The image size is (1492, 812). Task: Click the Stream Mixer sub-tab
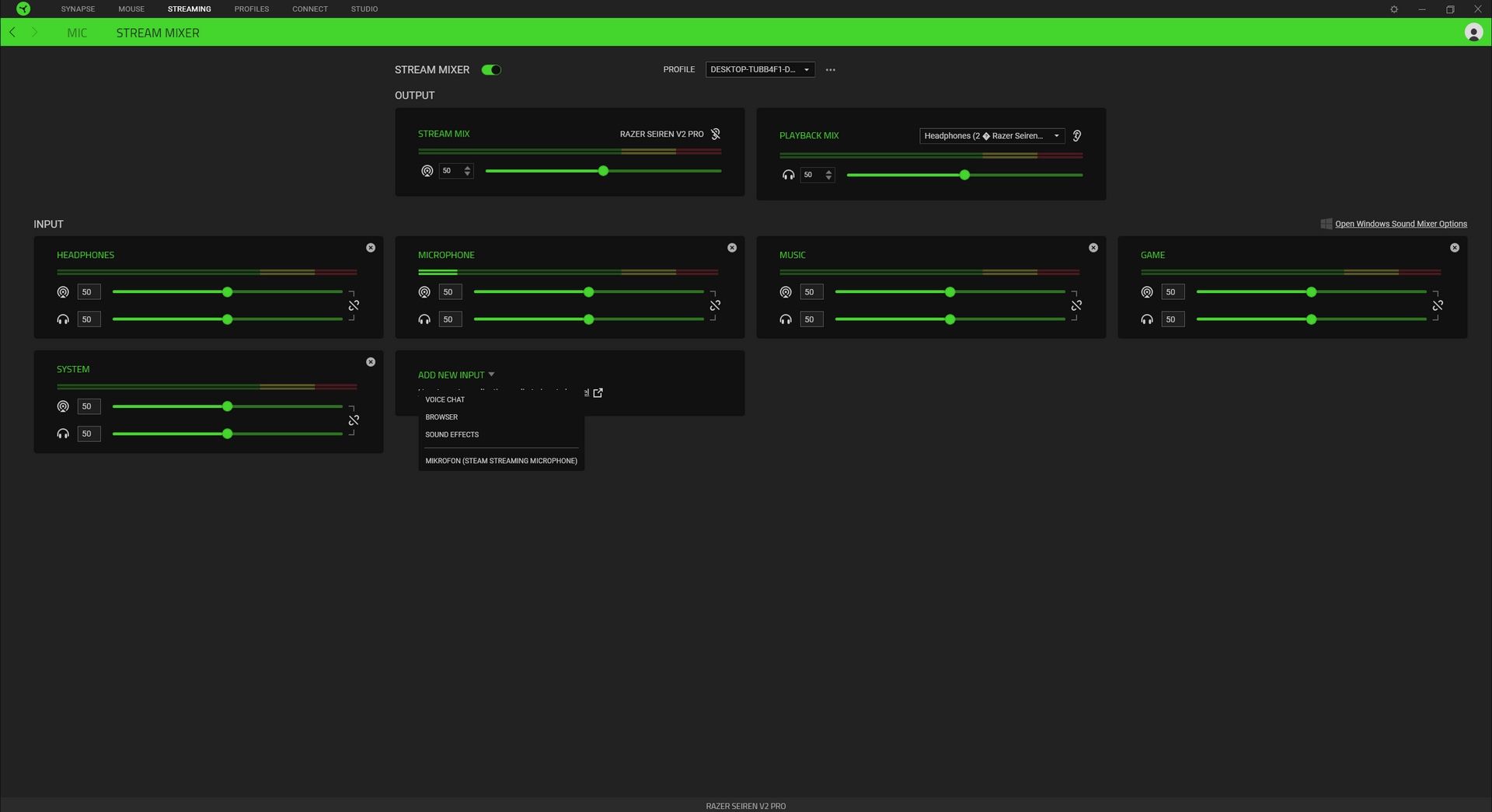[x=158, y=33]
